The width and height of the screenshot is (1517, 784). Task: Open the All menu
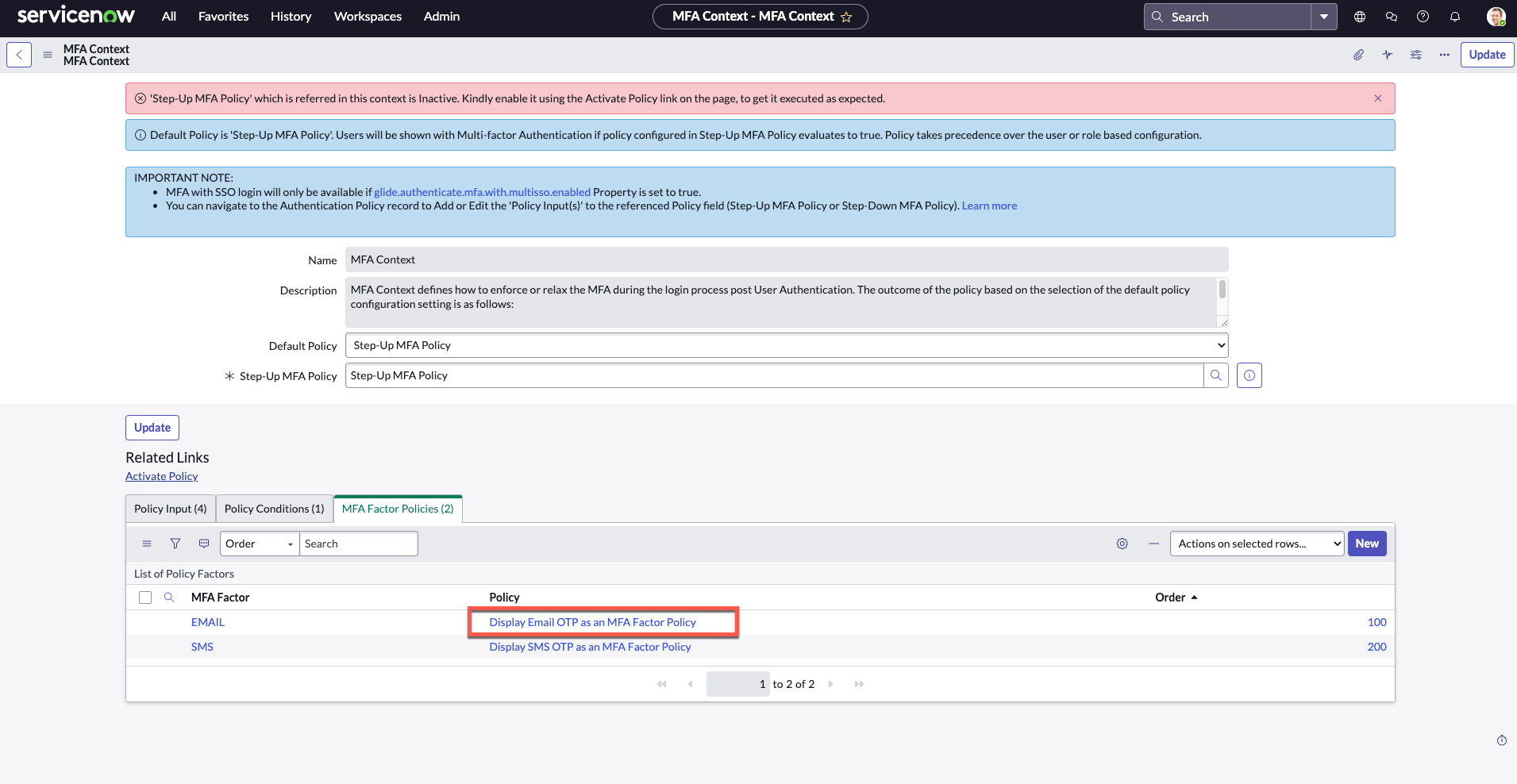click(169, 17)
